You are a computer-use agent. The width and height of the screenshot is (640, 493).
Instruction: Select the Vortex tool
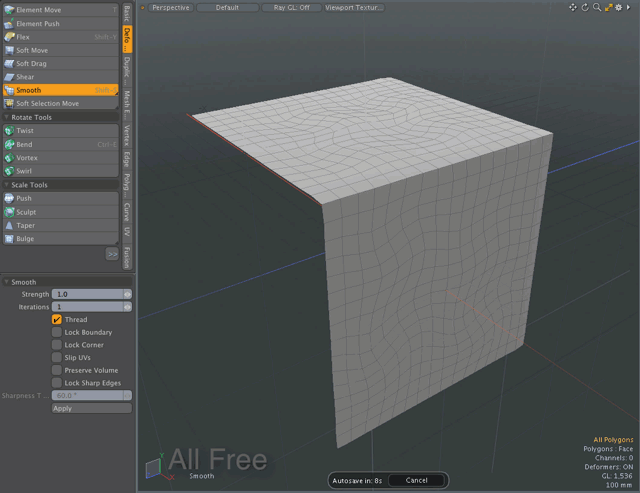60,158
